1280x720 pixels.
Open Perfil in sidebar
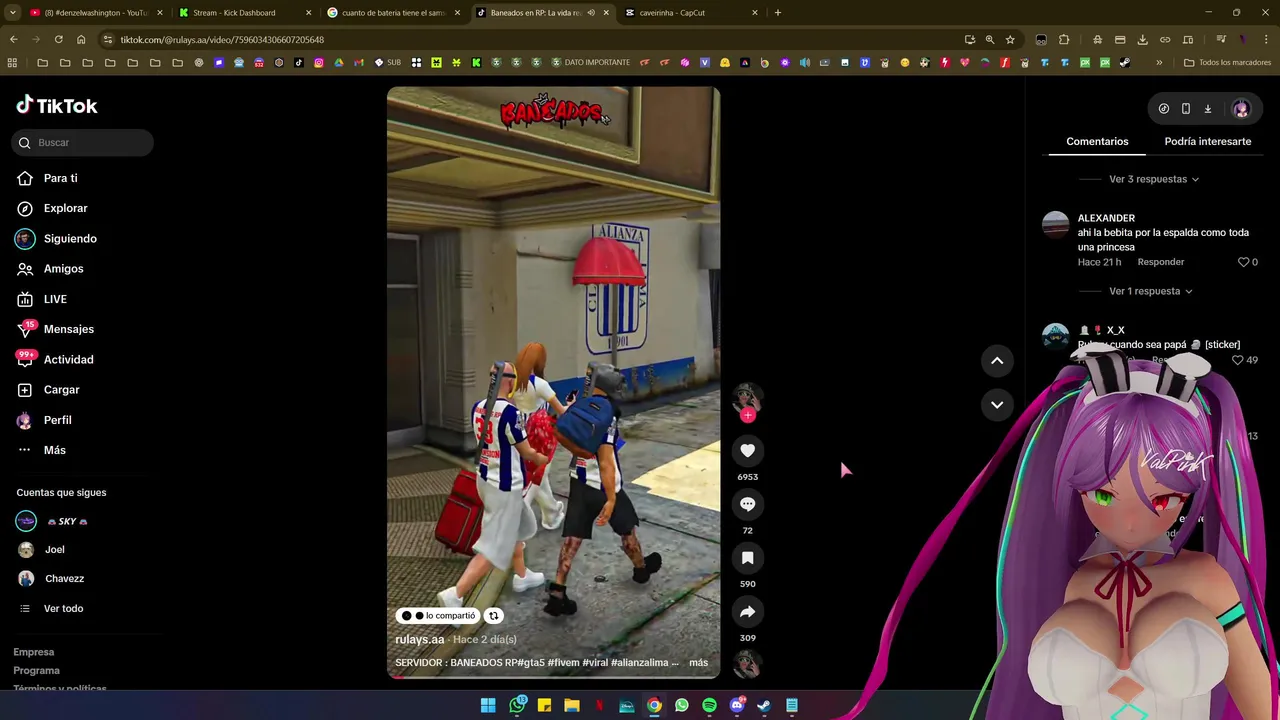[x=57, y=420]
